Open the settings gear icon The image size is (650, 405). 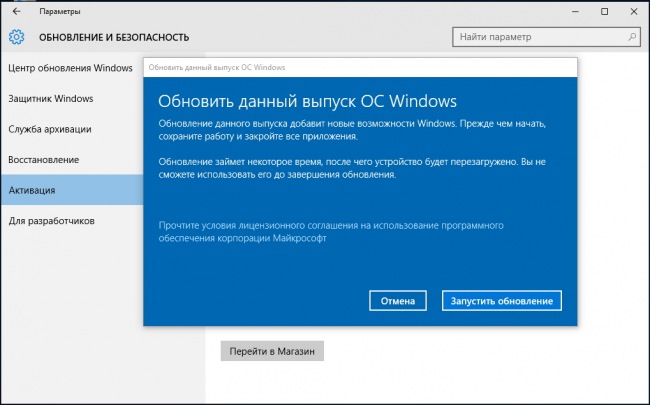tap(17, 37)
